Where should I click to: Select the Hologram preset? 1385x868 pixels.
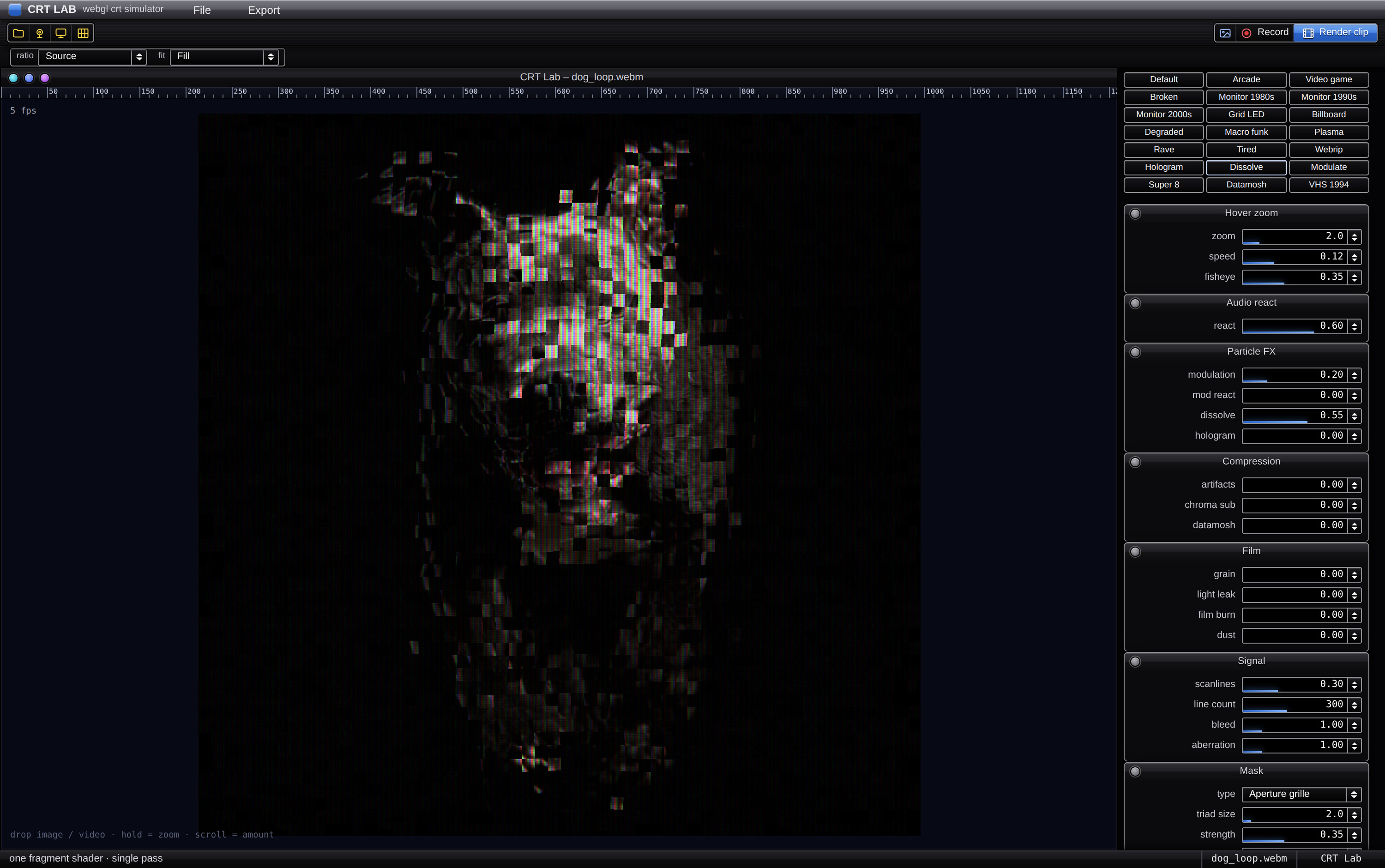1163,167
